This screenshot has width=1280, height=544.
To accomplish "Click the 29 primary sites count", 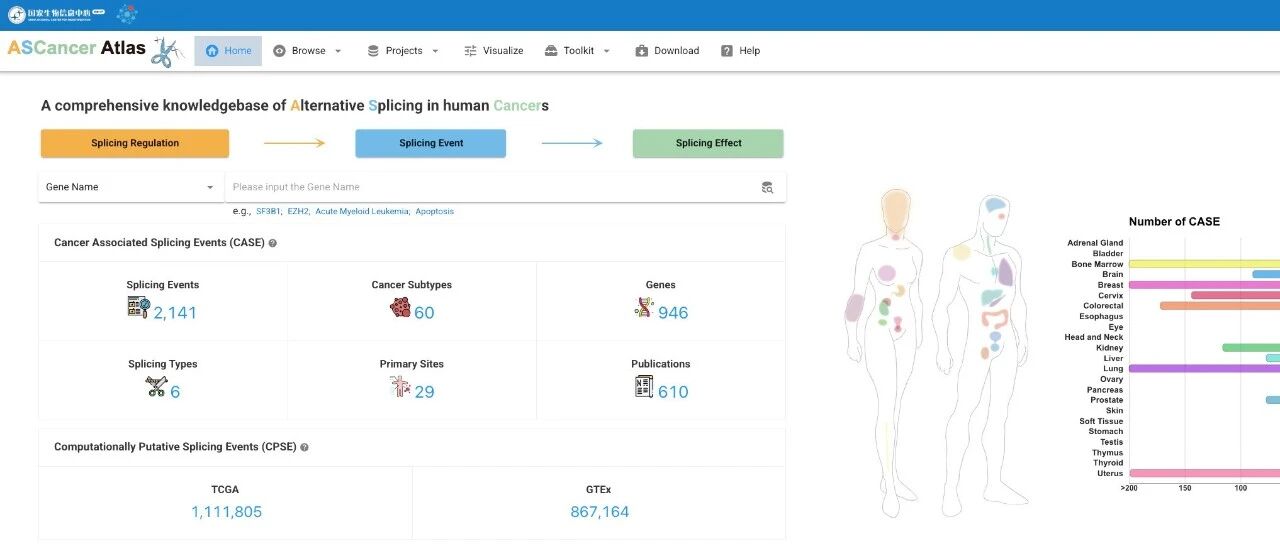I will 424,392.
